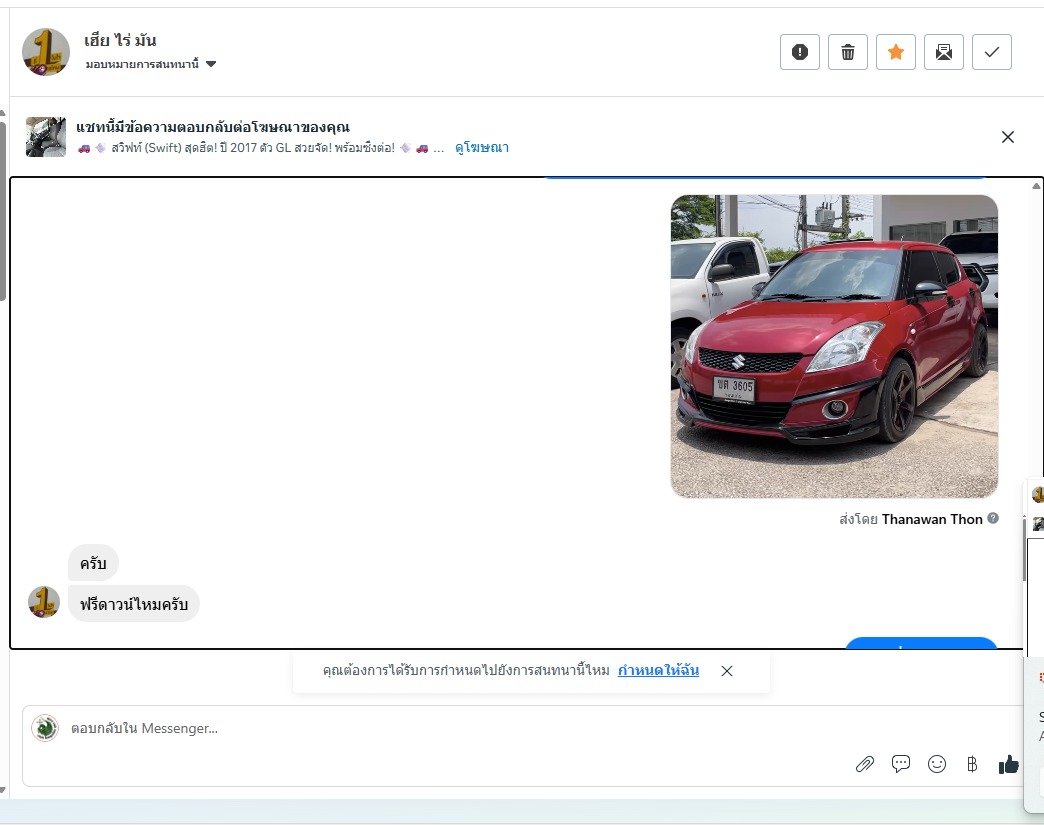Click the ad banner title แชทนี้มีข้อความตอบกลับต่อโฆษณาของคุณ
This screenshot has height=825, width=1044.
pyautogui.click(x=212, y=127)
